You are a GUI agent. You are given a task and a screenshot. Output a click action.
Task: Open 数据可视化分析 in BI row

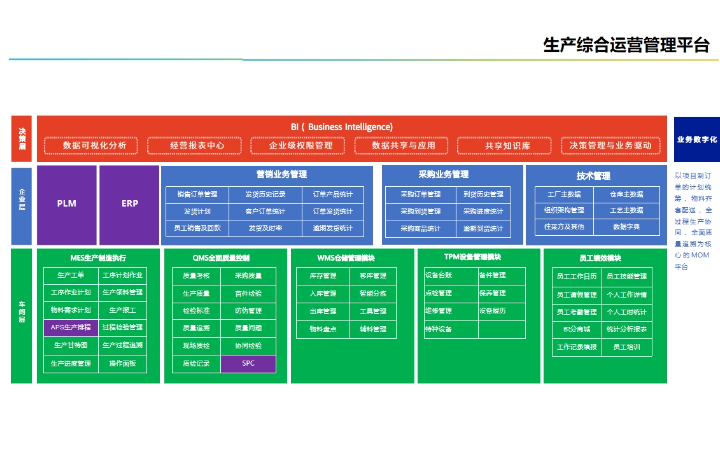(x=94, y=146)
